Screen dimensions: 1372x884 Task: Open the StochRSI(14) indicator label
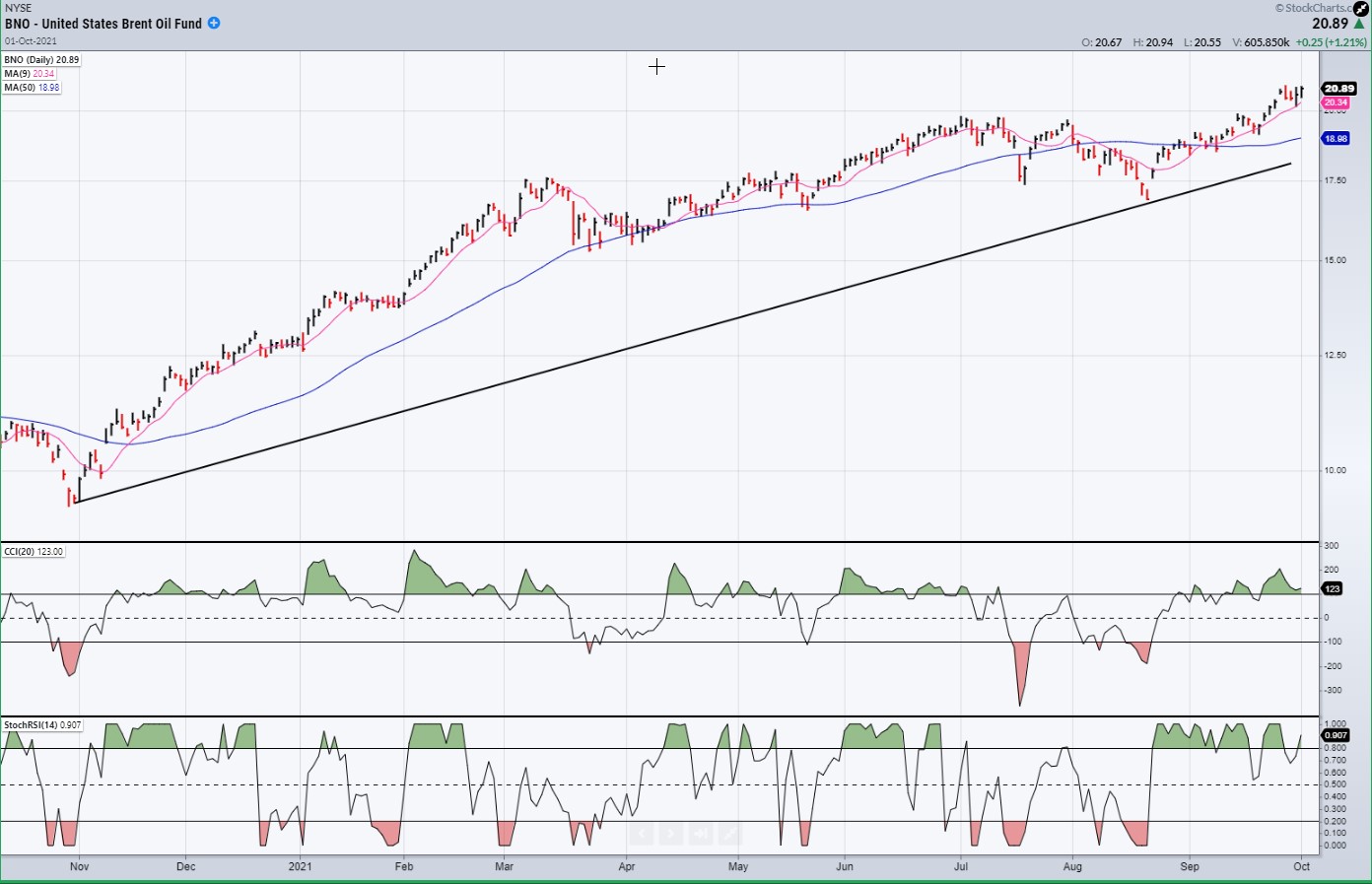click(x=42, y=725)
